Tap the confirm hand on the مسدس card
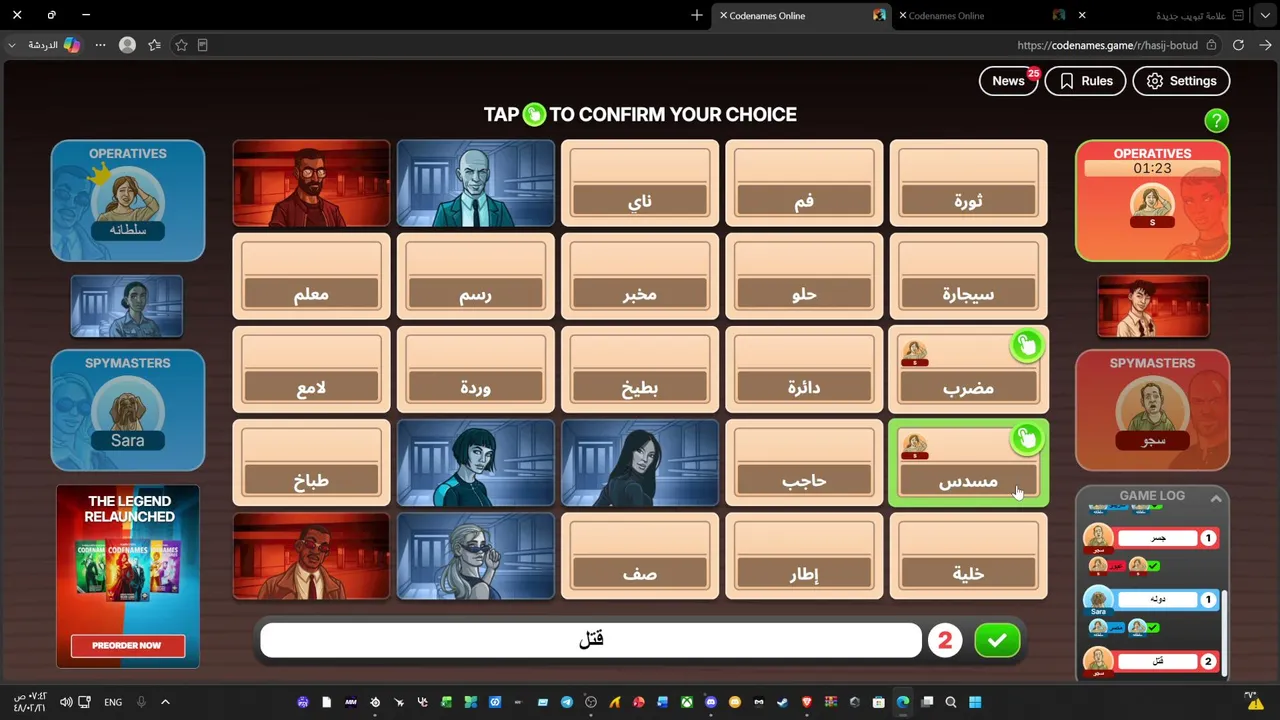Screen dimensions: 1280x720 1026,438
